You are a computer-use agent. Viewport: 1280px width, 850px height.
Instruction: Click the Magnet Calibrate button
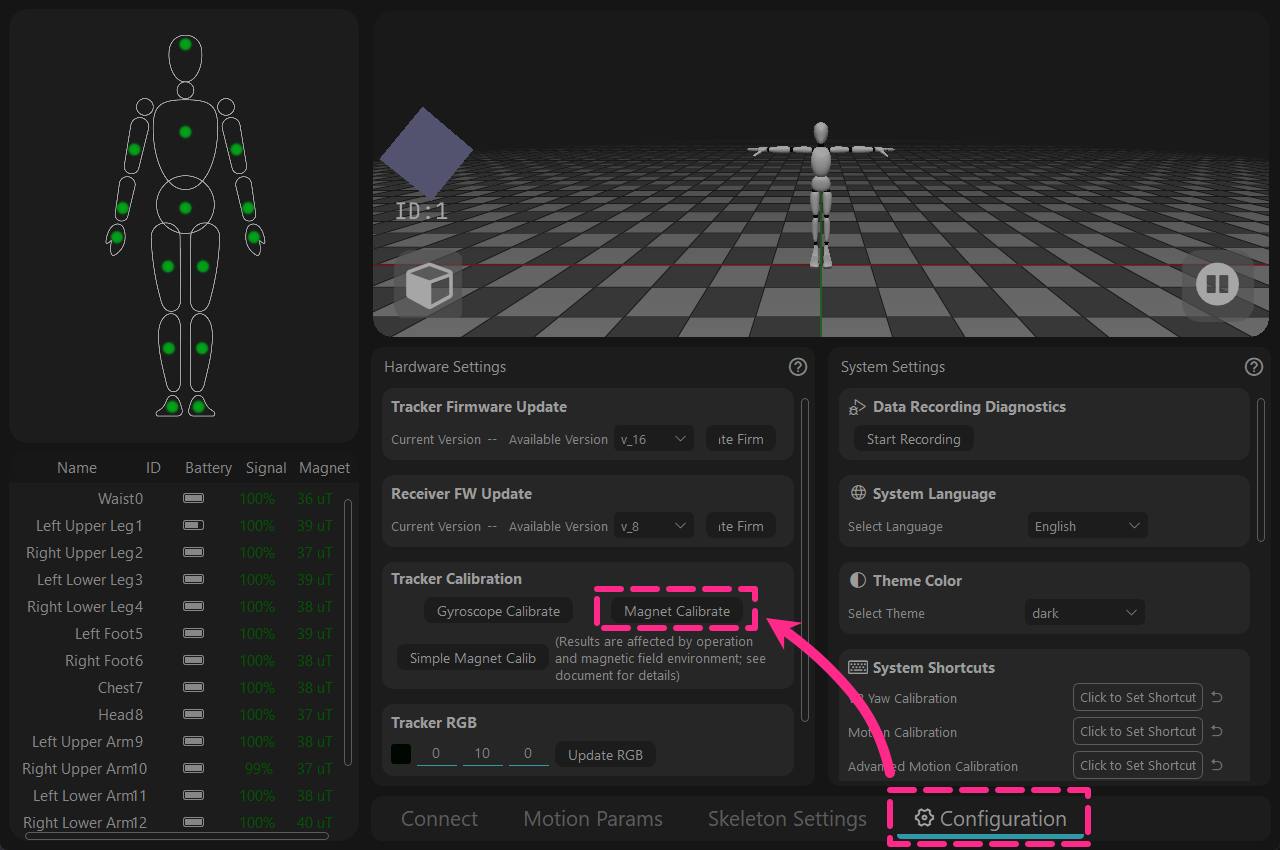tap(677, 611)
